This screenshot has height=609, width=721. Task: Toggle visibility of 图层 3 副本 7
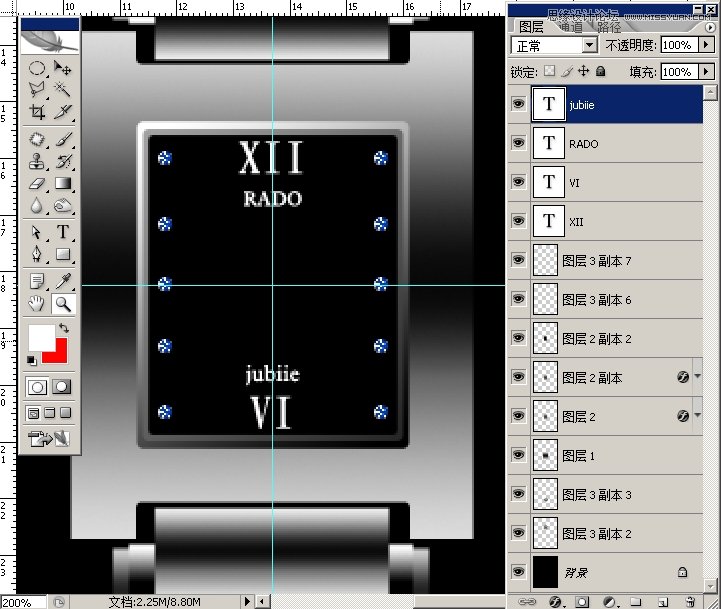518,260
